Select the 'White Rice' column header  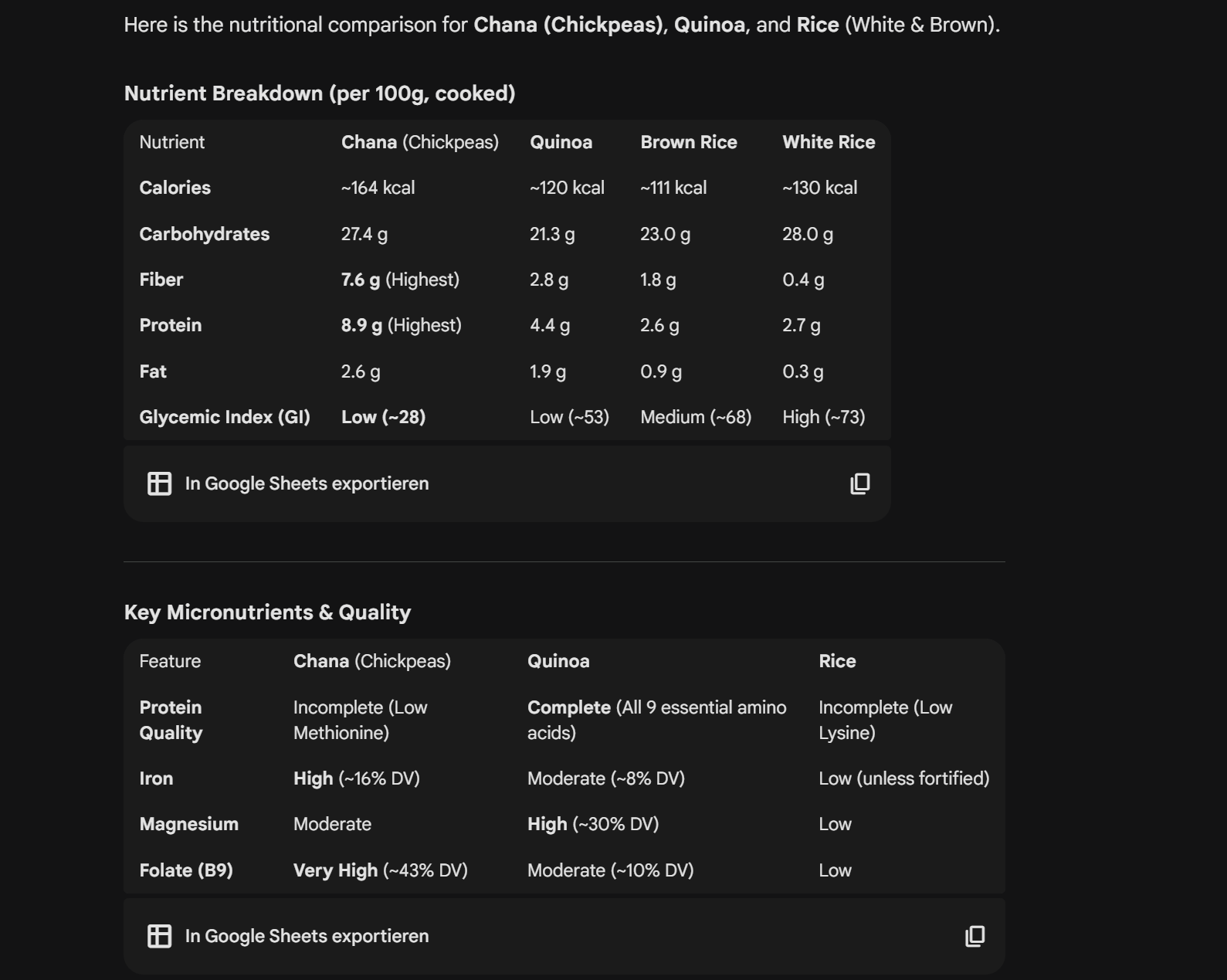tap(828, 142)
